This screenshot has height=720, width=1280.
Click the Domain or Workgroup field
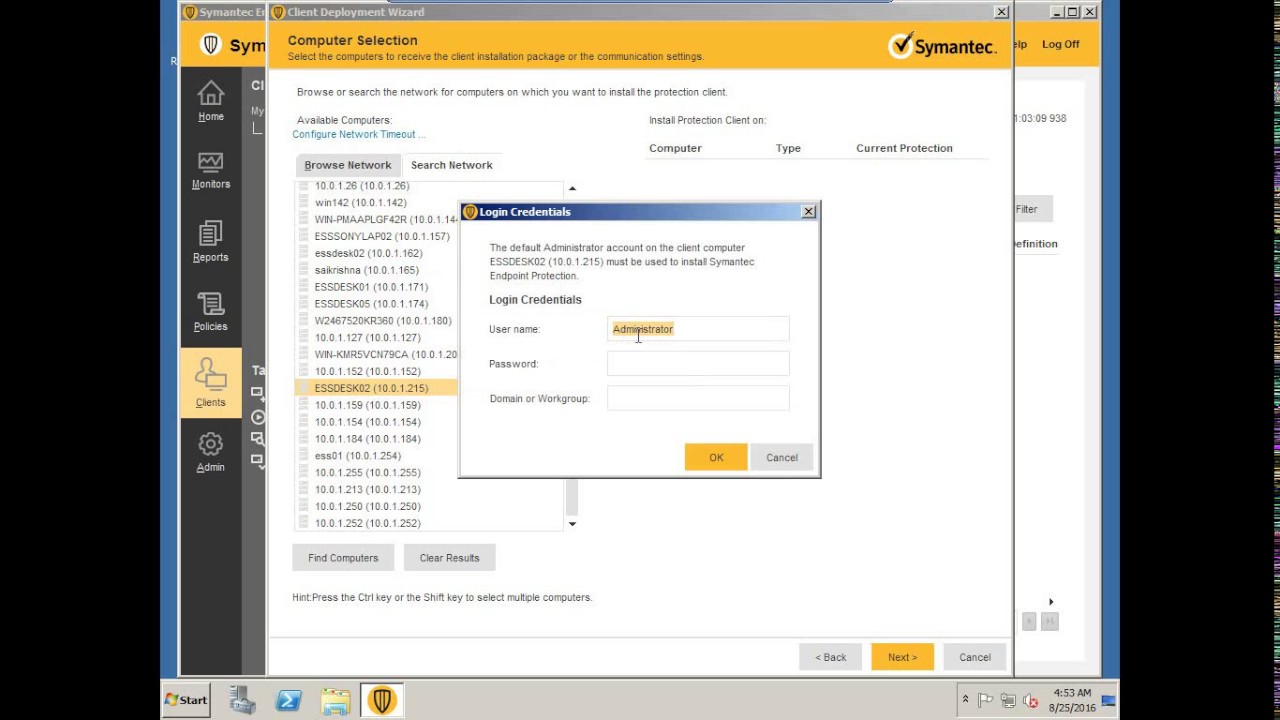click(698, 398)
